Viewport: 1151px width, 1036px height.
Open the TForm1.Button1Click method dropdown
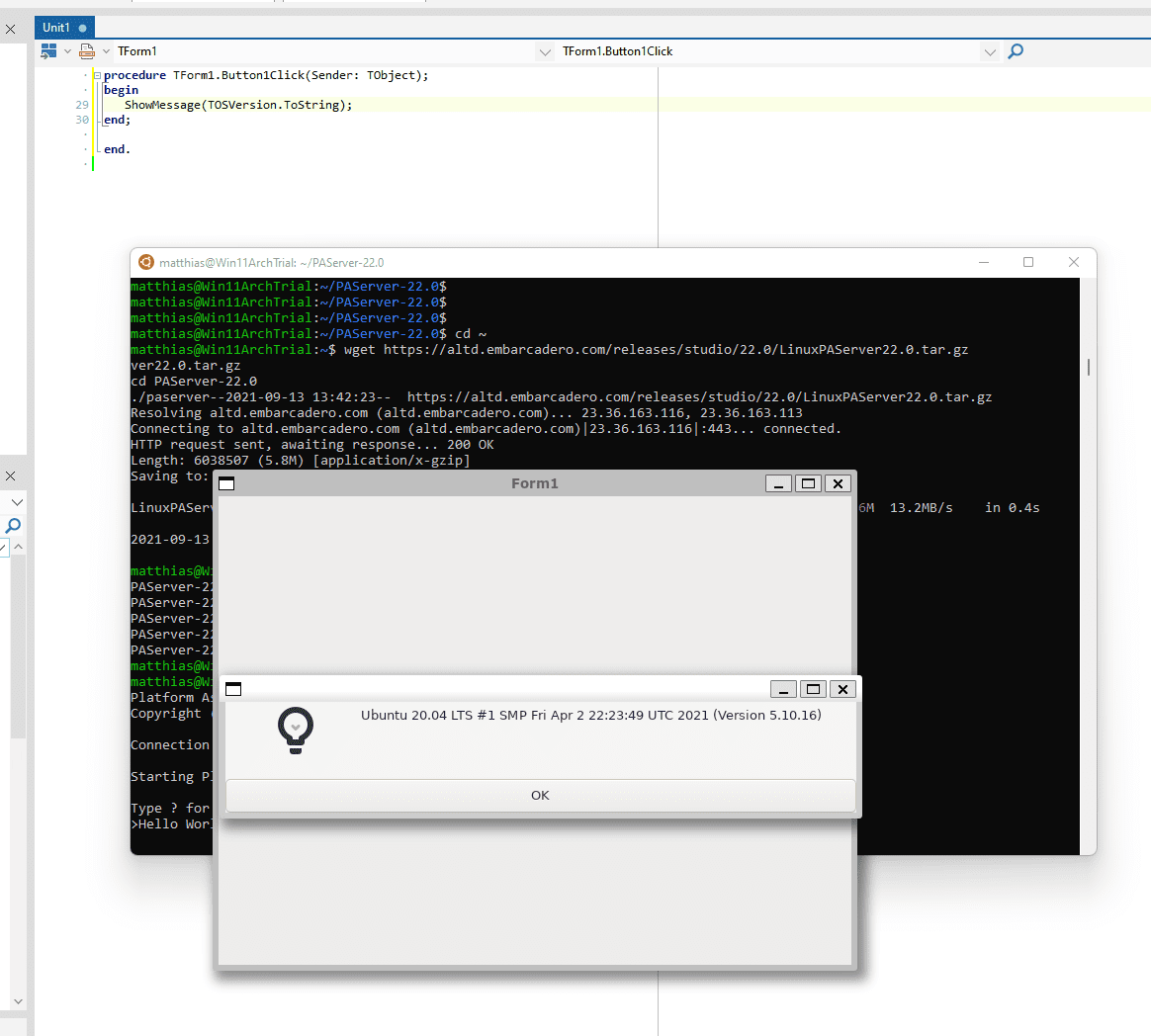point(990,52)
